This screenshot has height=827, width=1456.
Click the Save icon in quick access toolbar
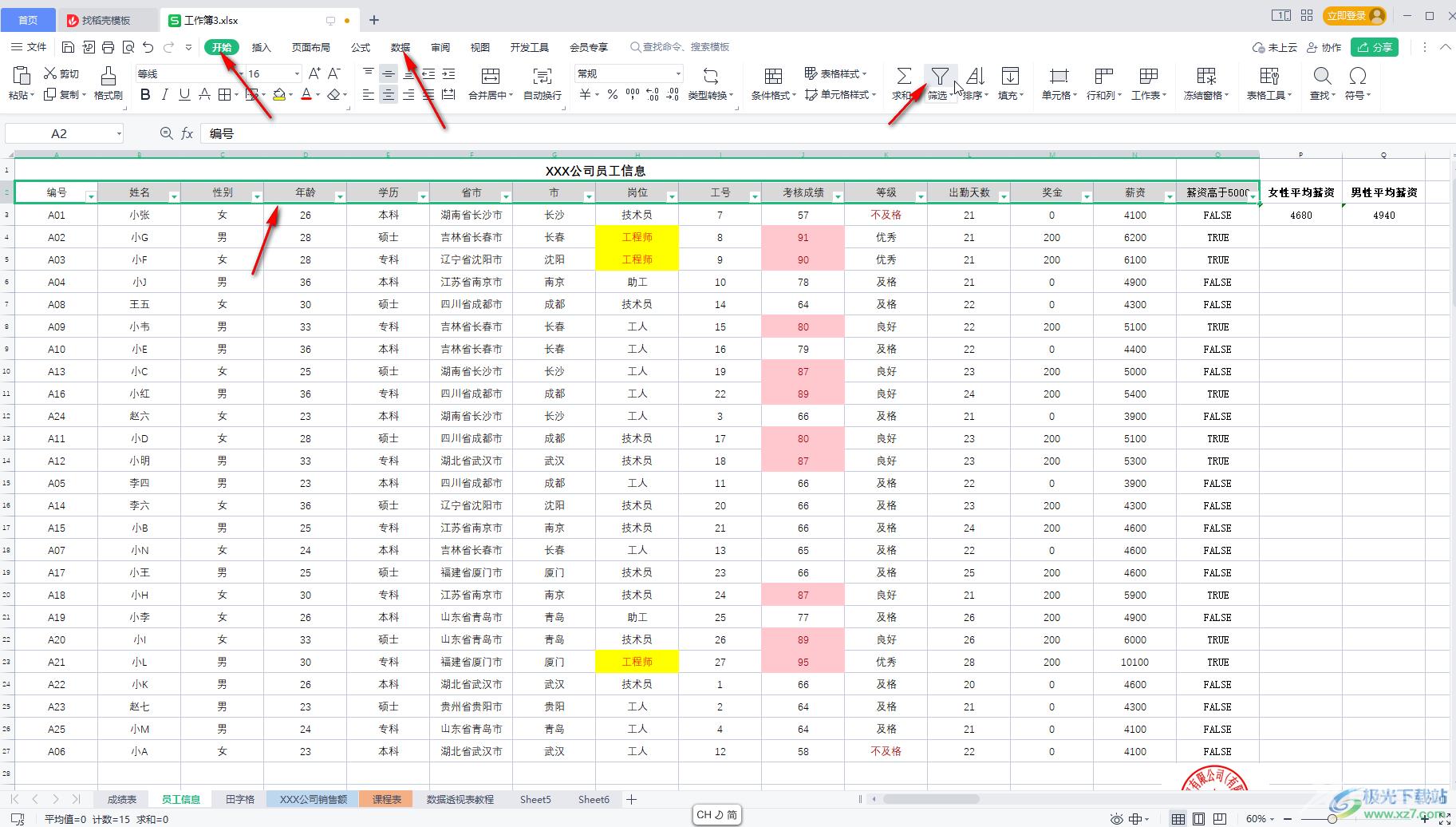coord(68,47)
